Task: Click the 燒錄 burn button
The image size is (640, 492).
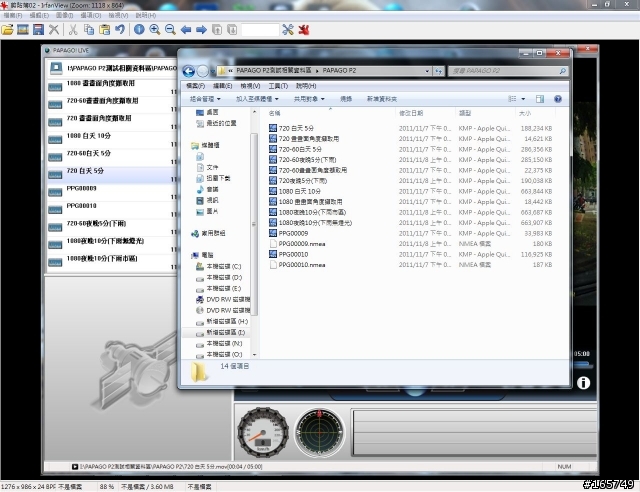Action: click(346, 99)
